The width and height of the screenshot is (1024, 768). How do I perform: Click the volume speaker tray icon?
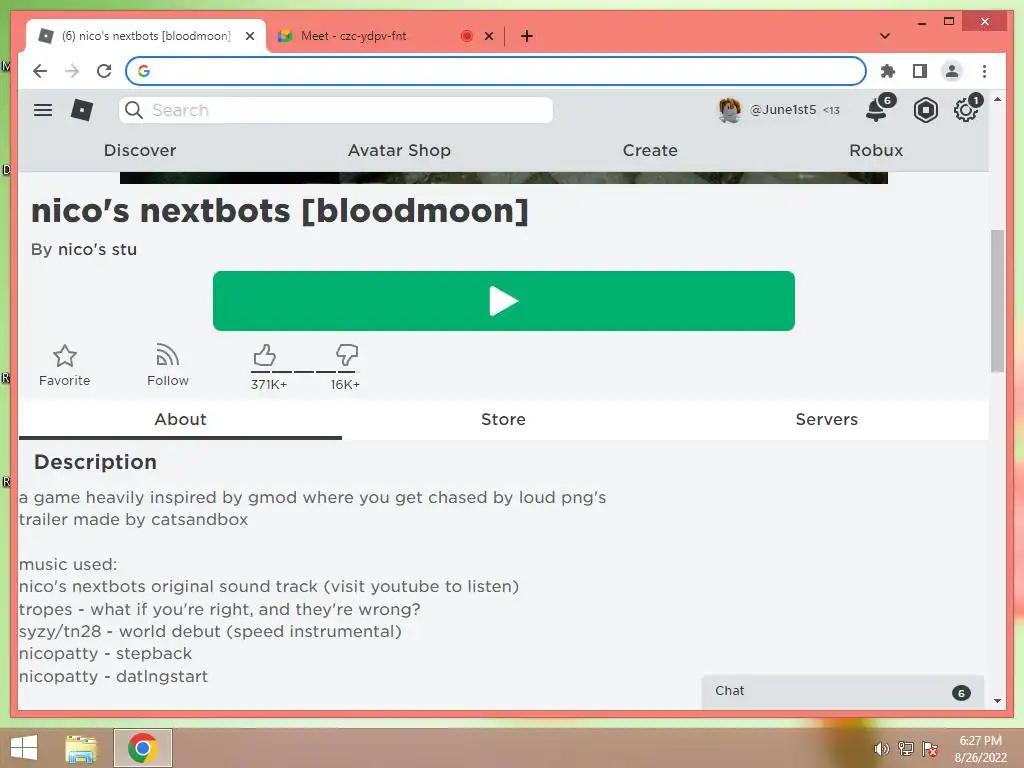click(x=881, y=749)
